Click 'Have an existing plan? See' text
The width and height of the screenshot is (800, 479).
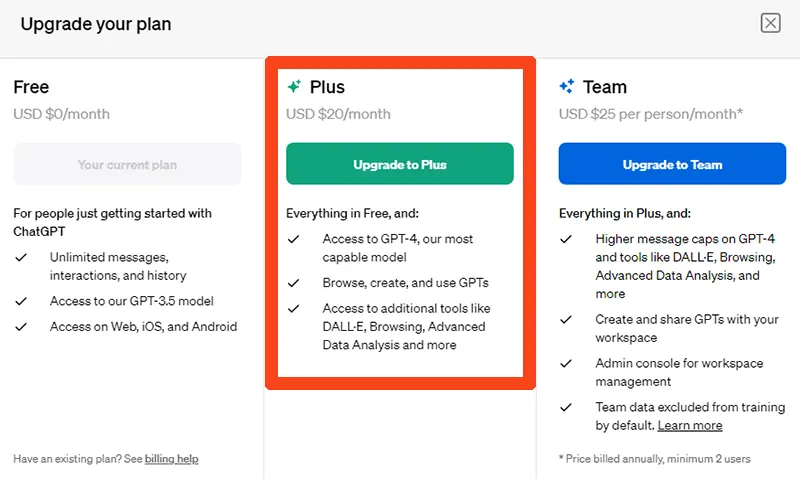coord(78,459)
